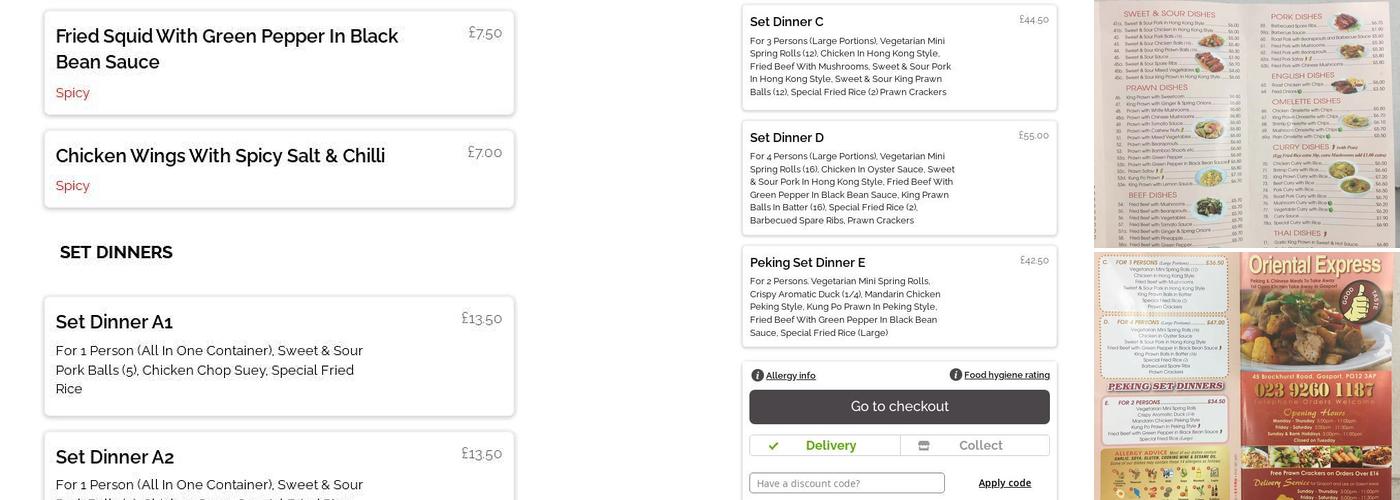Add Fried Squid With Green Pepper item
The width and height of the screenshot is (1400, 500).
(x=279, y=63)
